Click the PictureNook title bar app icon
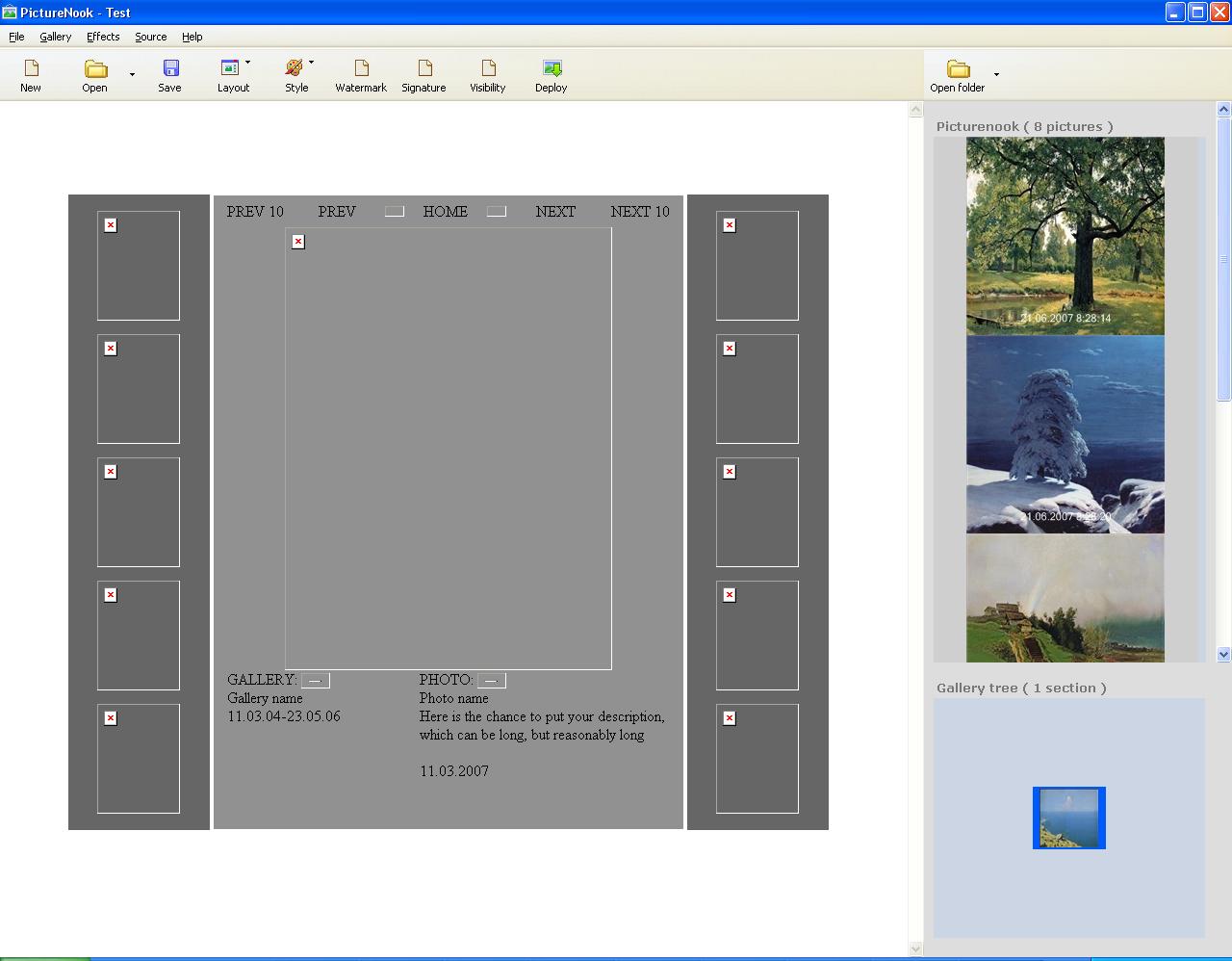Image resolution: width=1232 pixels, height=961 pixels. point(10,13)
